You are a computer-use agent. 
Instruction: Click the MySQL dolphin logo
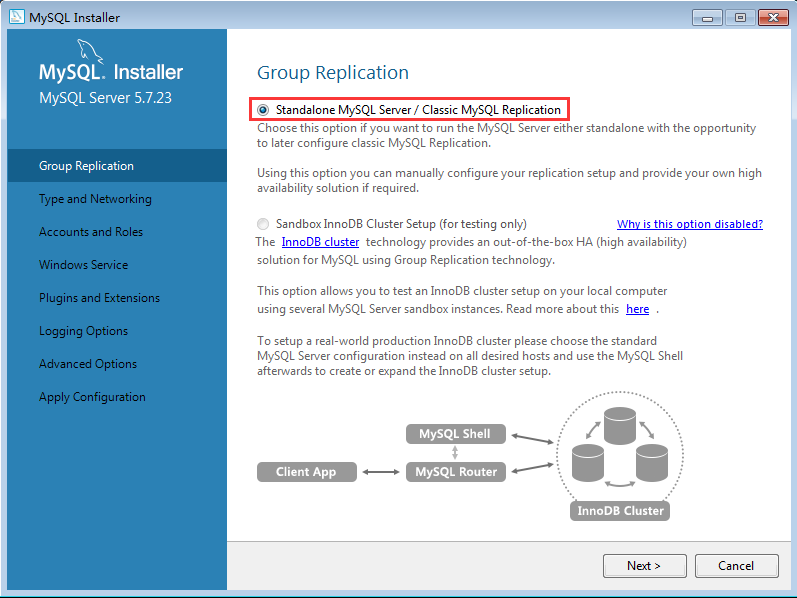(89, 51)
